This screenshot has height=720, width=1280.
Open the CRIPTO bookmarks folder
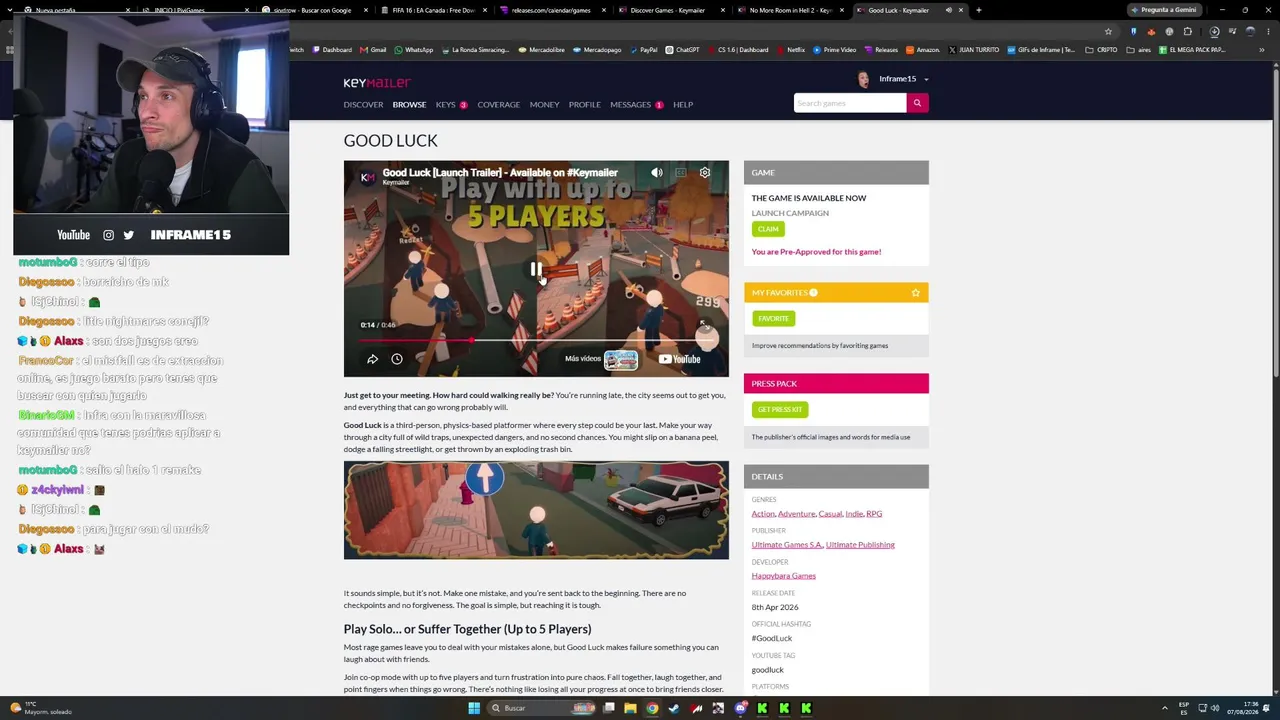click(x=1103, y=50)
